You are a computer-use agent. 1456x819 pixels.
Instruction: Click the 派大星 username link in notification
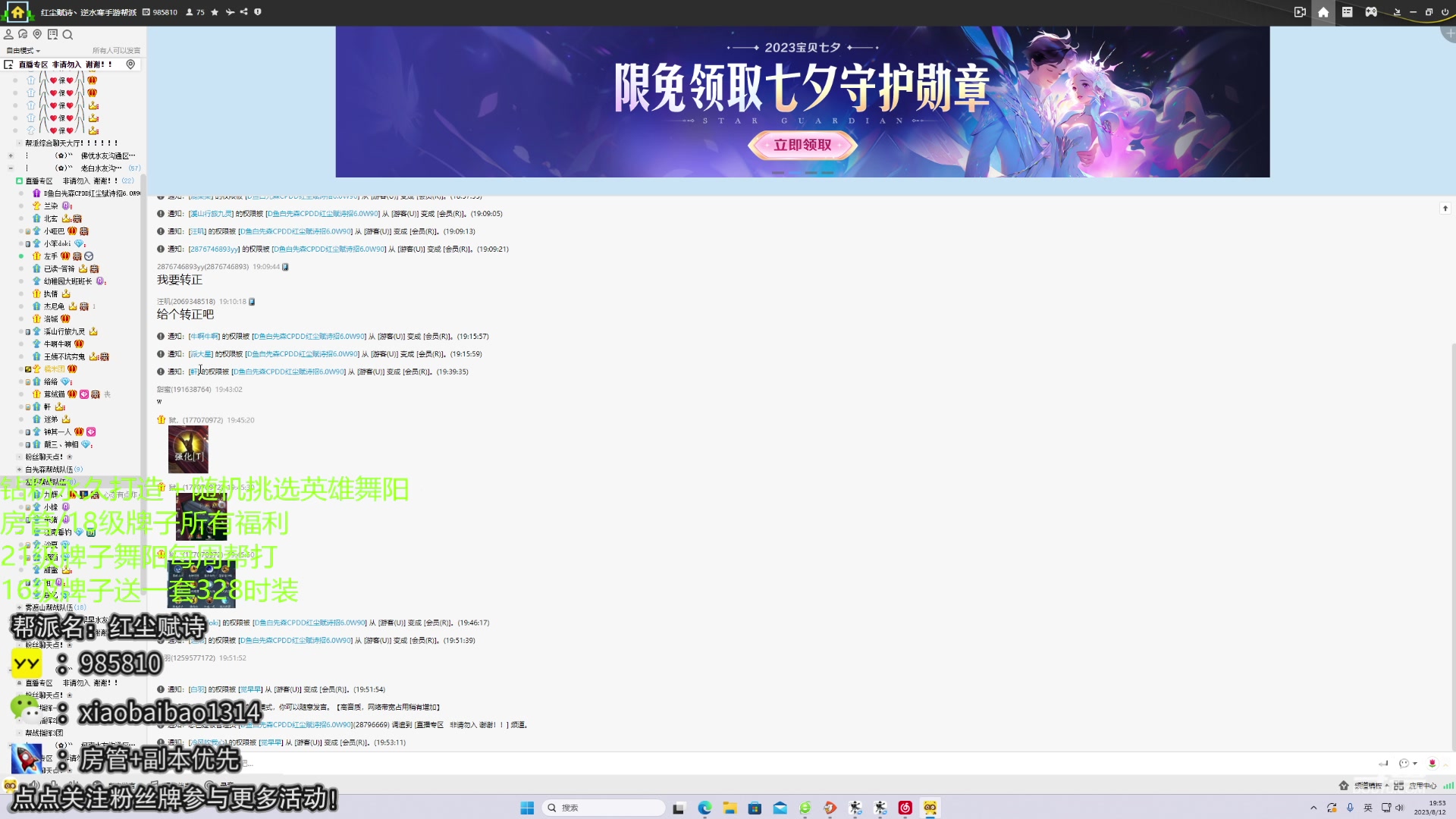click(201, 354)
